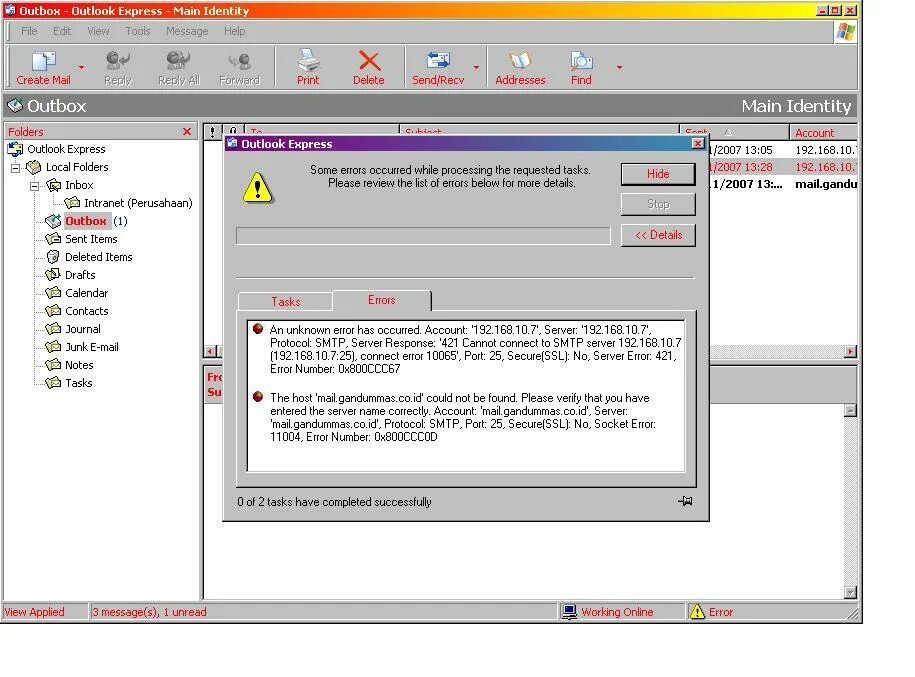Open the Intranet (Perusahaan) folder

[128, 203]
